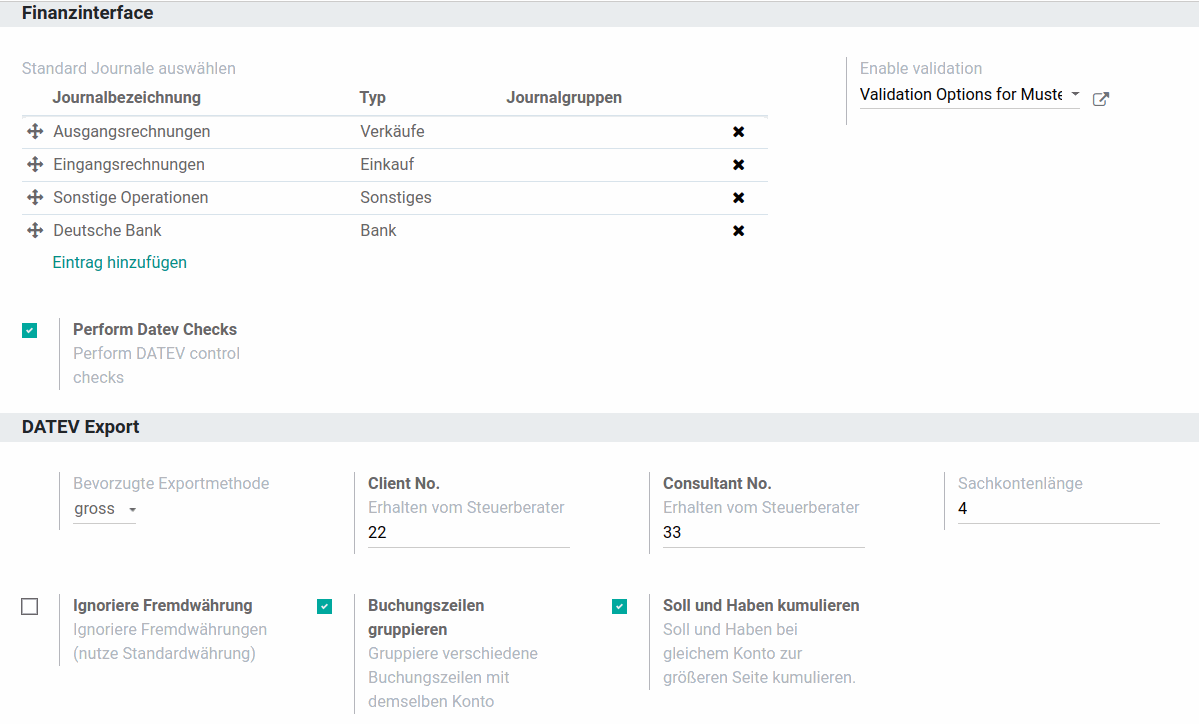Enable Ignoriere Fremdwährung checkbox

click(x=30, y=606)
